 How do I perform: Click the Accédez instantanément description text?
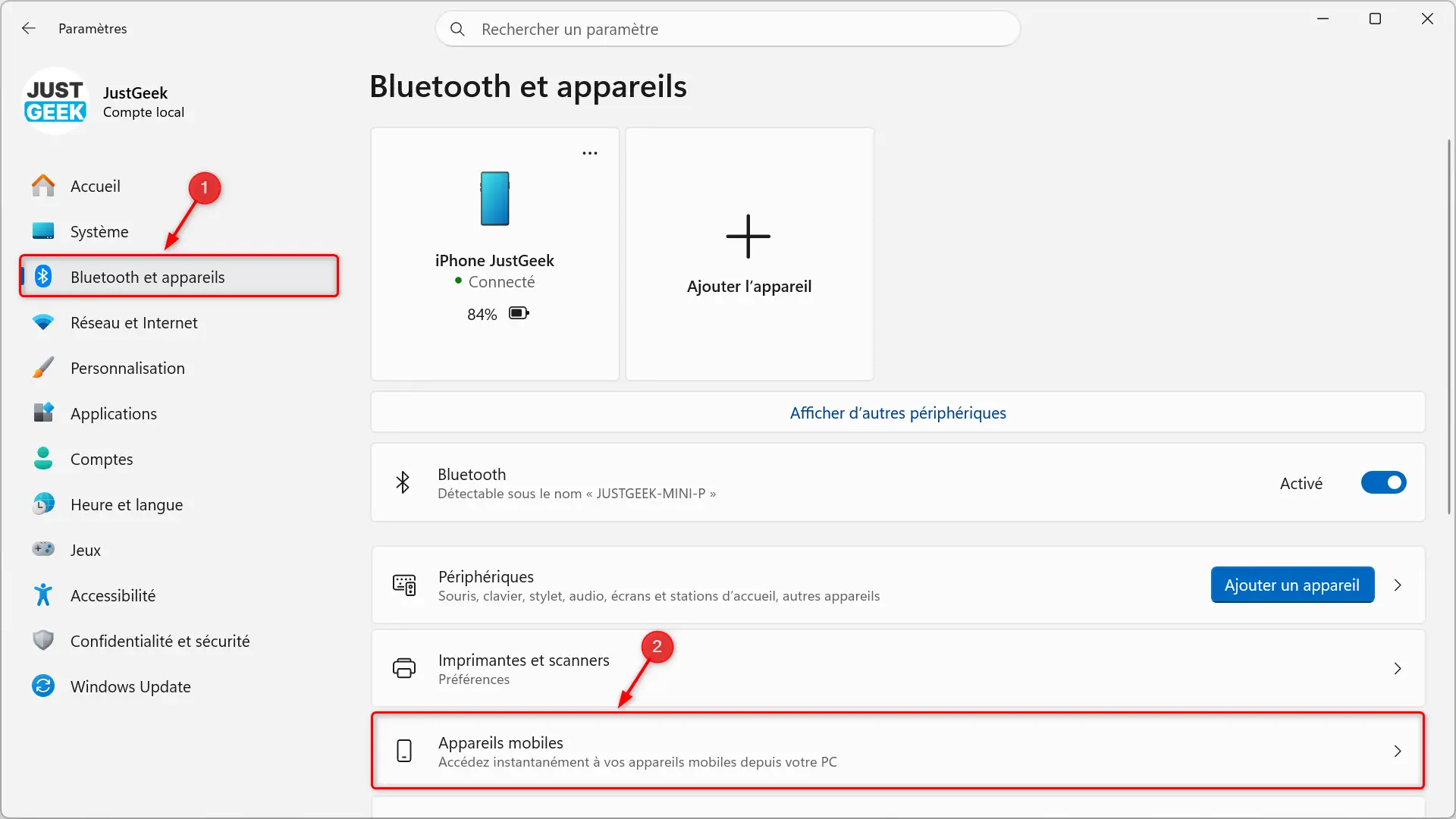pyautogui.click(x=638, y=762)
